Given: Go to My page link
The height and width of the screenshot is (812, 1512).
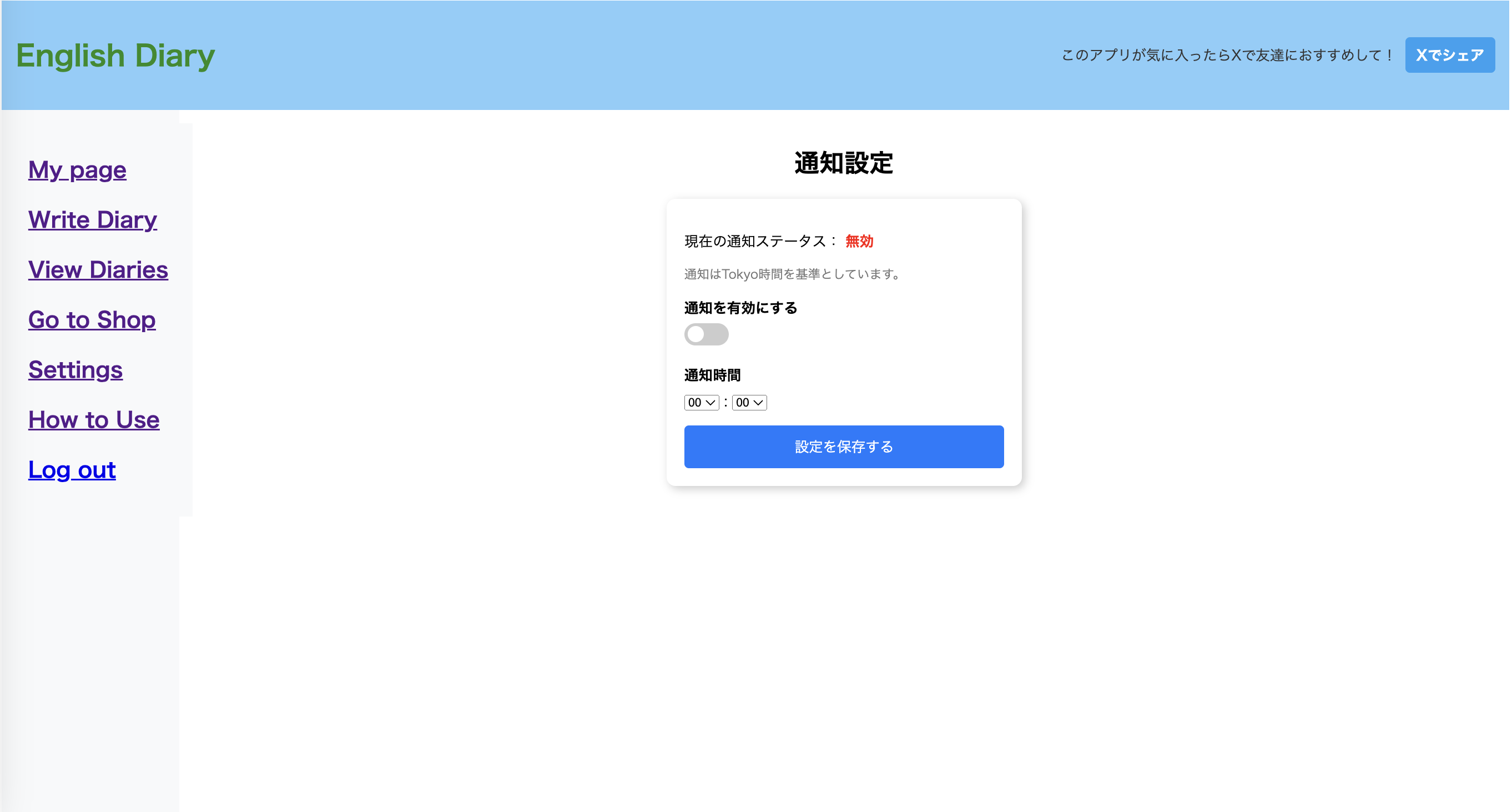Looking at the screenshot, I should click(77, 171).
